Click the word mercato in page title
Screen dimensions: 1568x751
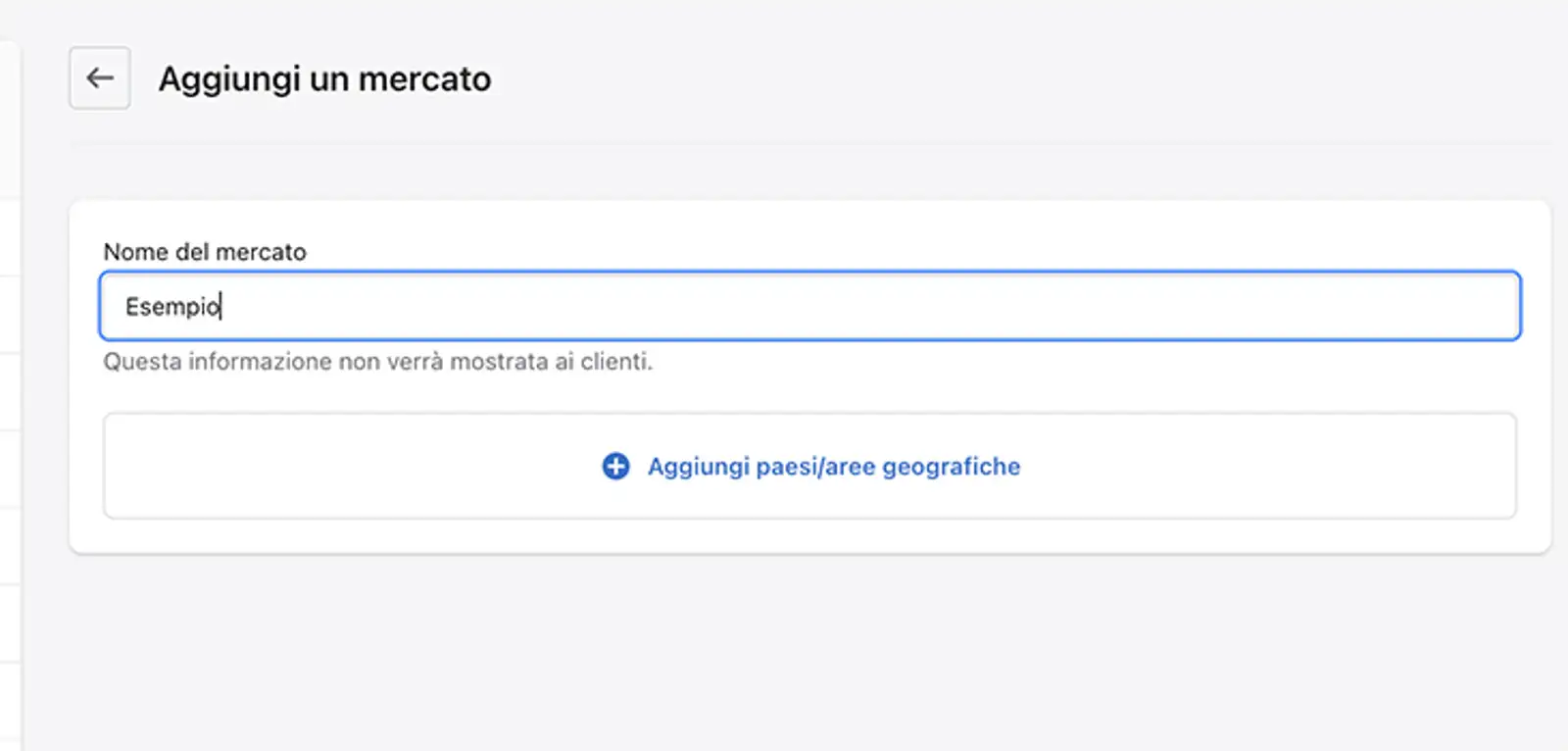424,78
